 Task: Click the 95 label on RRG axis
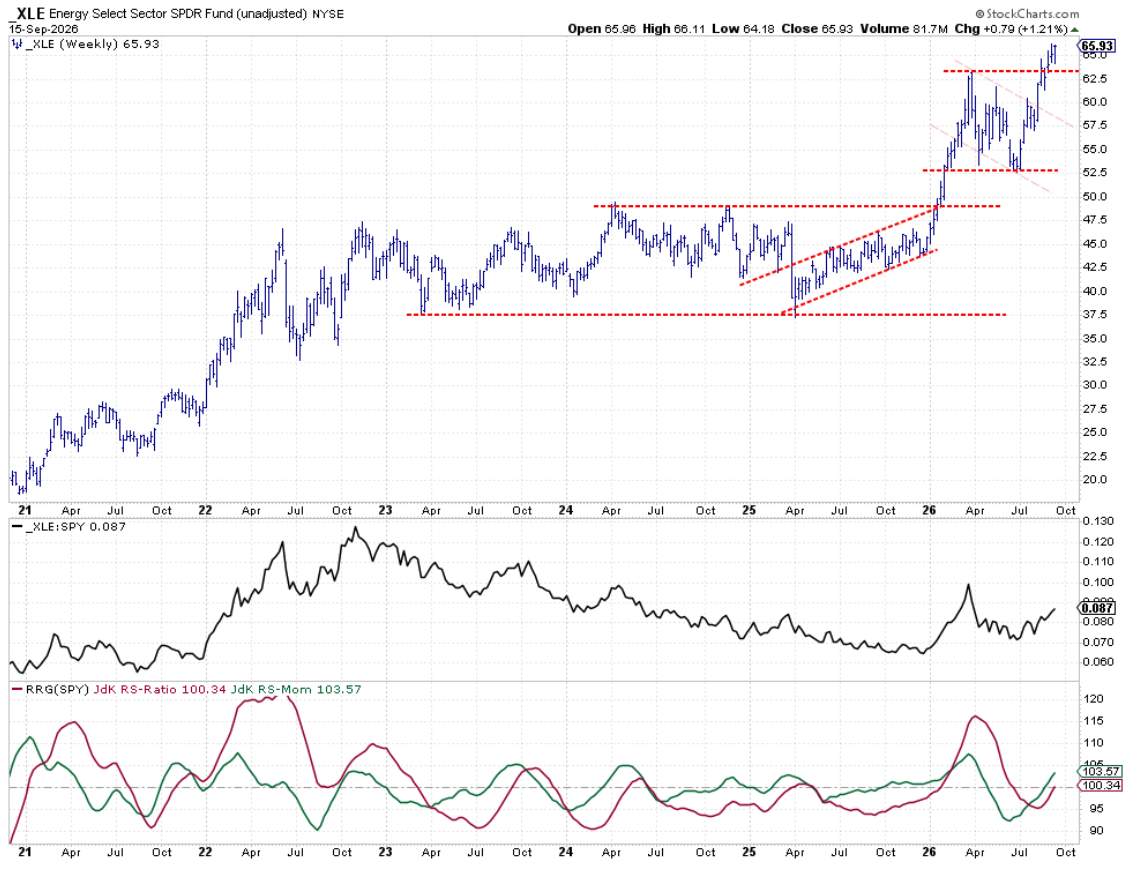1096,809
